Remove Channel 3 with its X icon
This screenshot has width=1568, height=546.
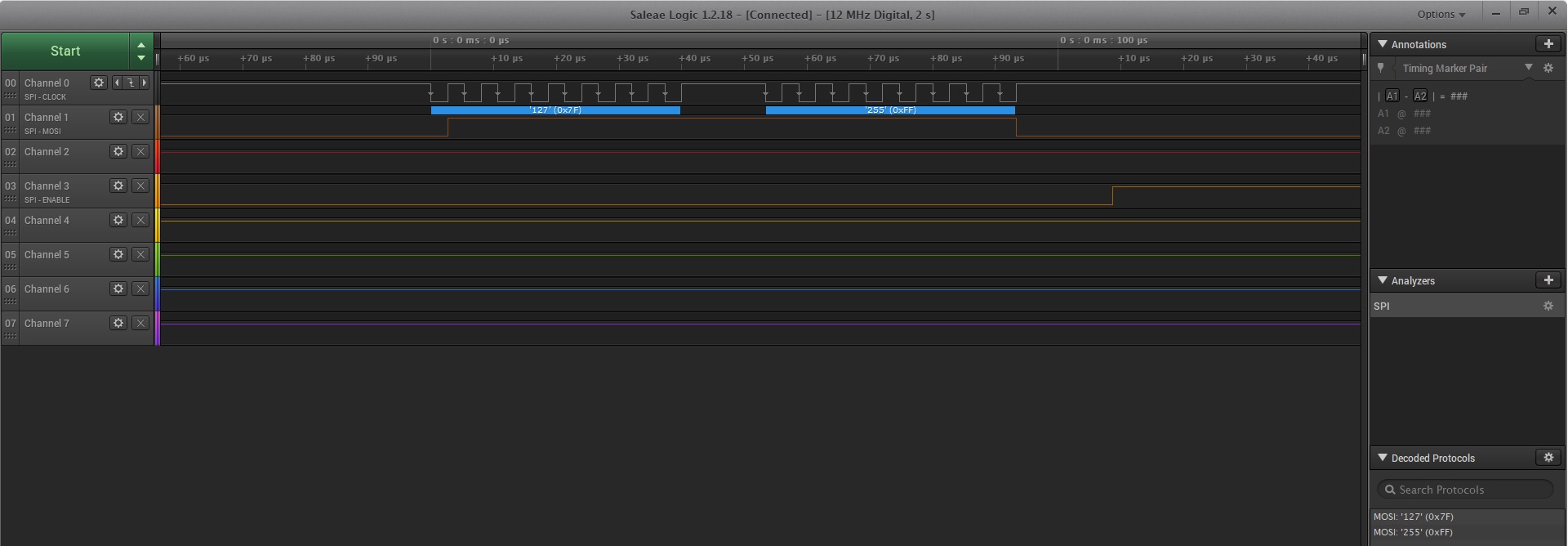pos(140,186)
